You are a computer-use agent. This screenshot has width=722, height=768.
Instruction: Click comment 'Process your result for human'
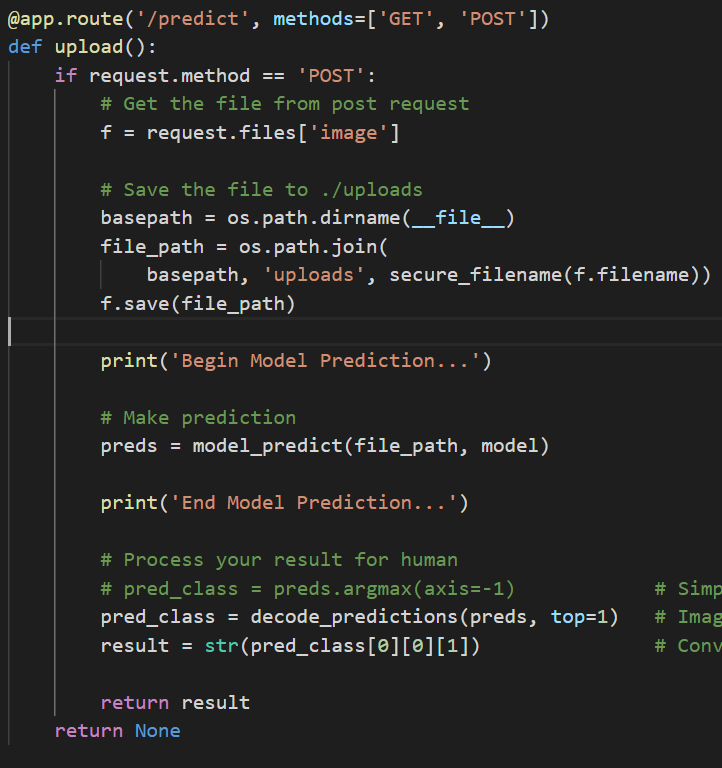tap(279, 560)
